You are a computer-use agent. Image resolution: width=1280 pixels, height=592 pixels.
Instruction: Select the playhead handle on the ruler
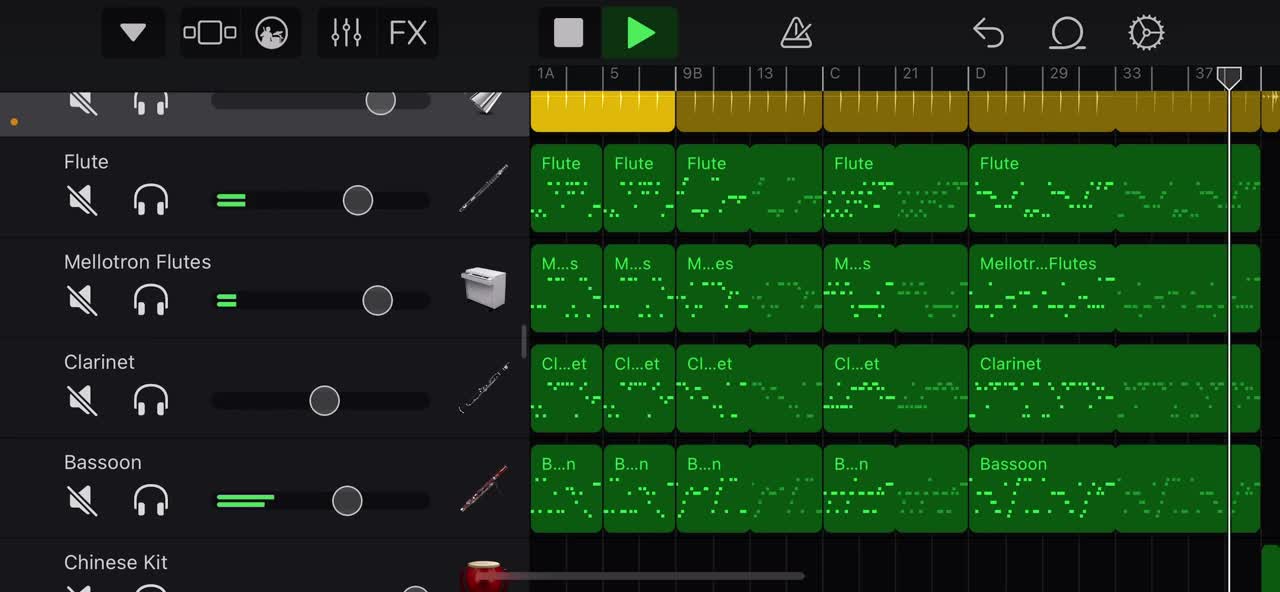tap(1229, 78)
